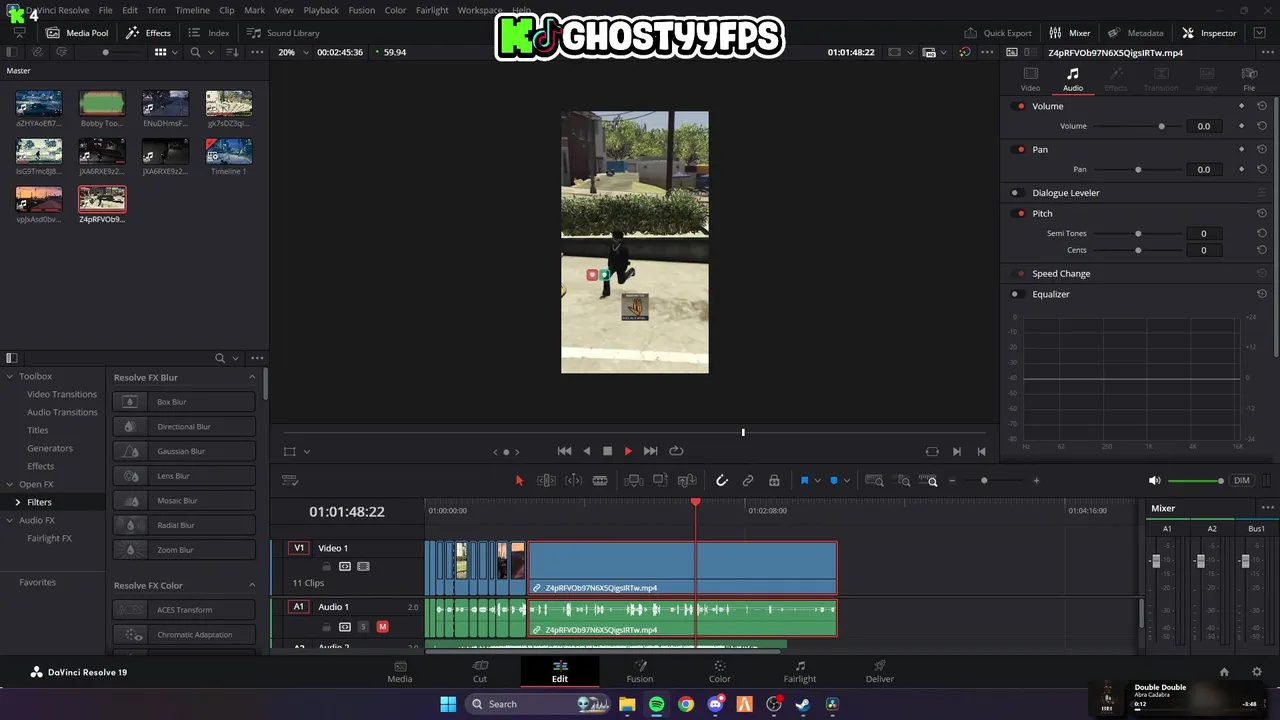The width and height of the screenshot is (1280, 720).
Task: Open the Deliver page tab
Action: (880, 672)
